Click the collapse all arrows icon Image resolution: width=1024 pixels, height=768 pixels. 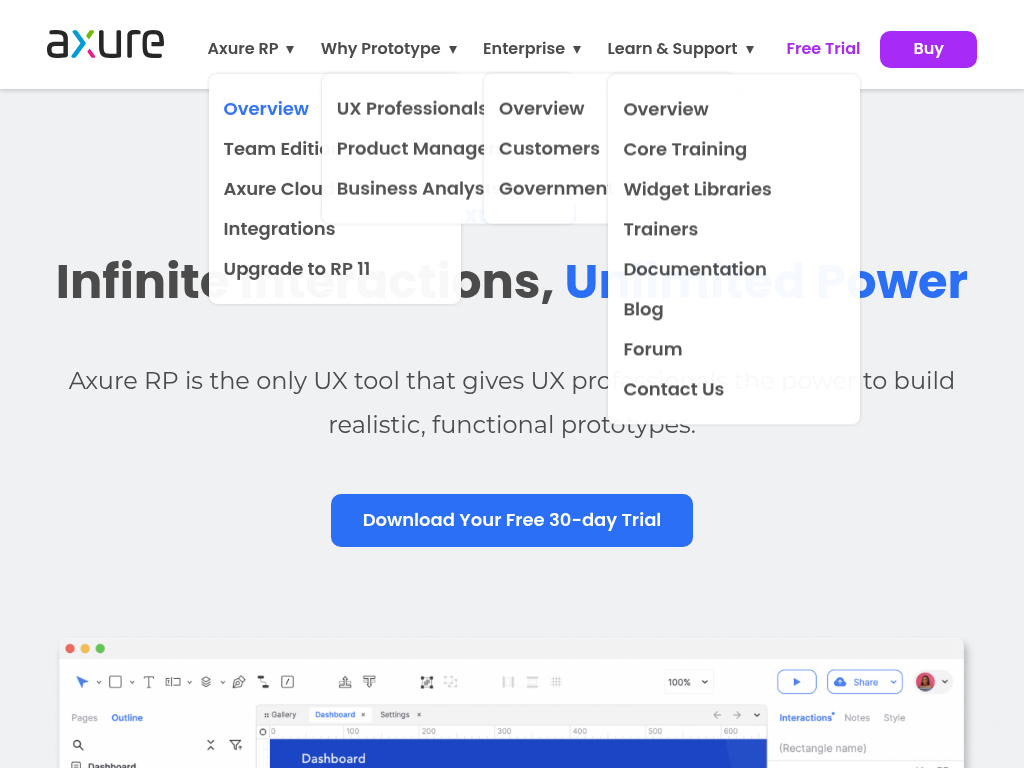click(x=210, y=744)
